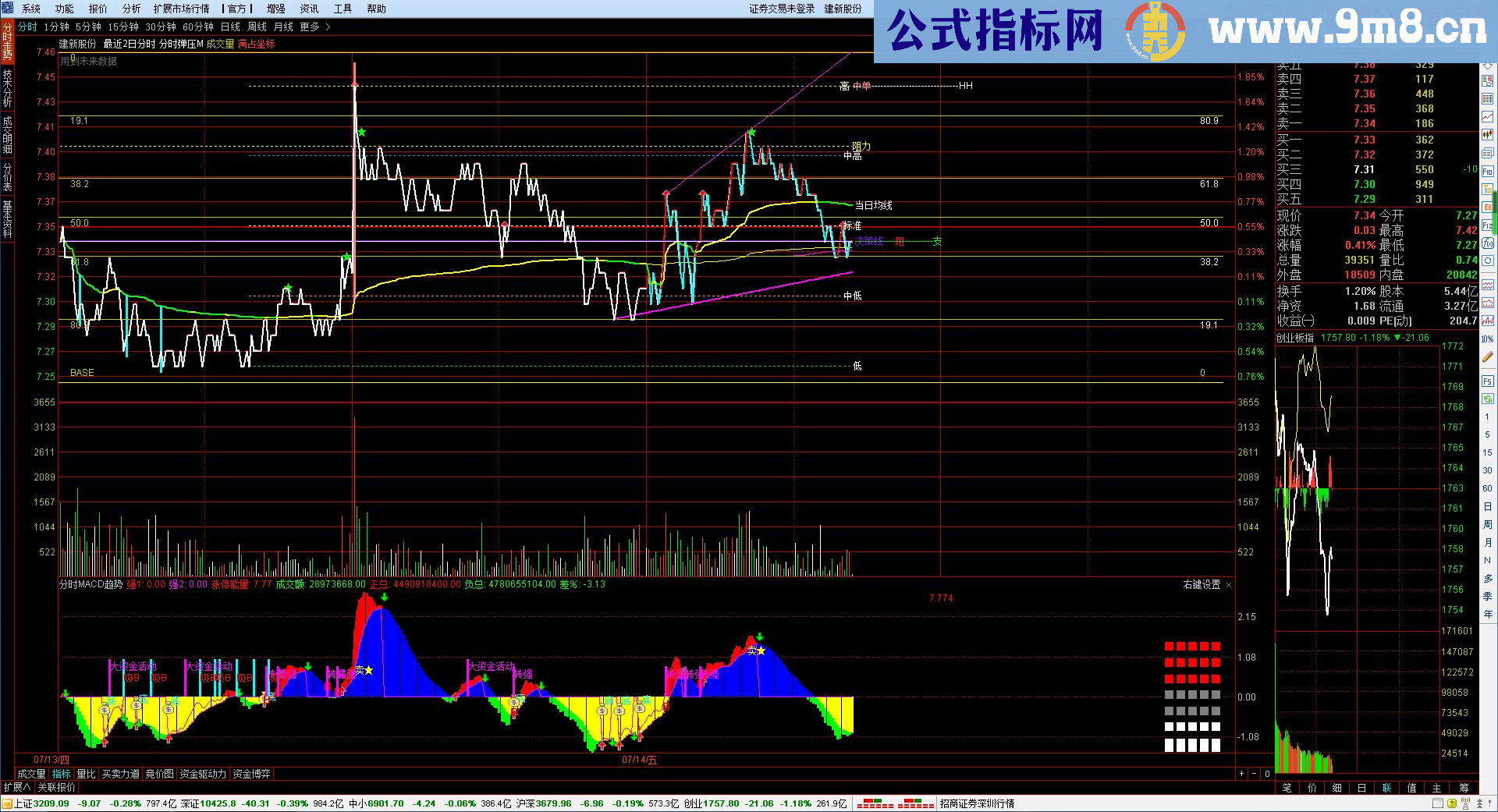The image size is (1498, 812).
Task: Click the 创业板指 index mini chart header
Action: click(1295, 338)
